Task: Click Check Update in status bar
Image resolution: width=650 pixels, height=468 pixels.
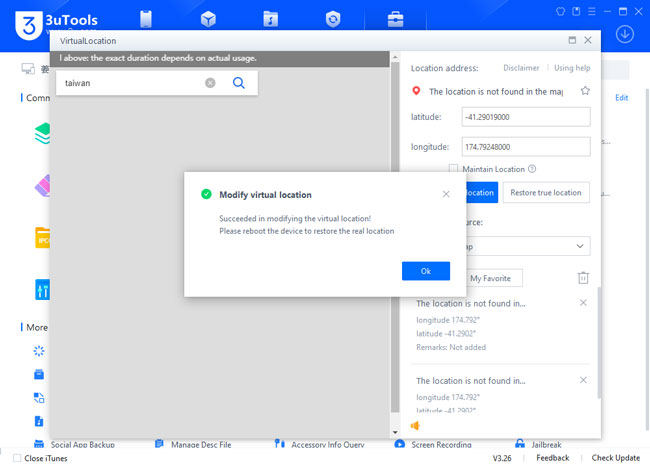Action: coord(616,458)
